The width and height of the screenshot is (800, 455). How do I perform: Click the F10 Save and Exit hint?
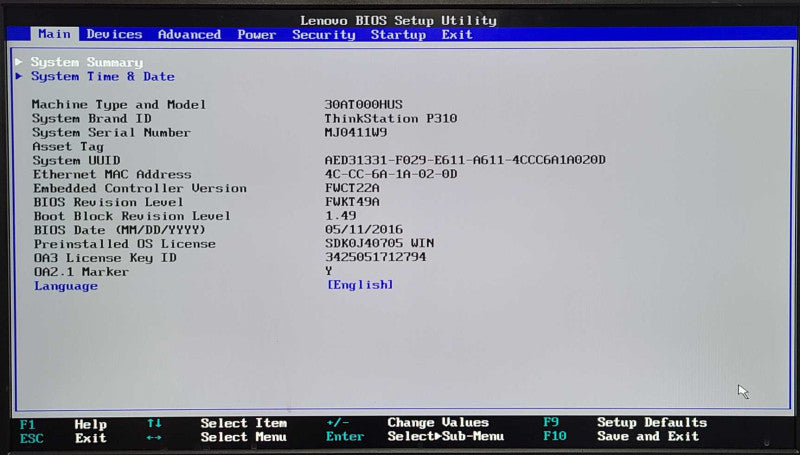coord(621,437)
